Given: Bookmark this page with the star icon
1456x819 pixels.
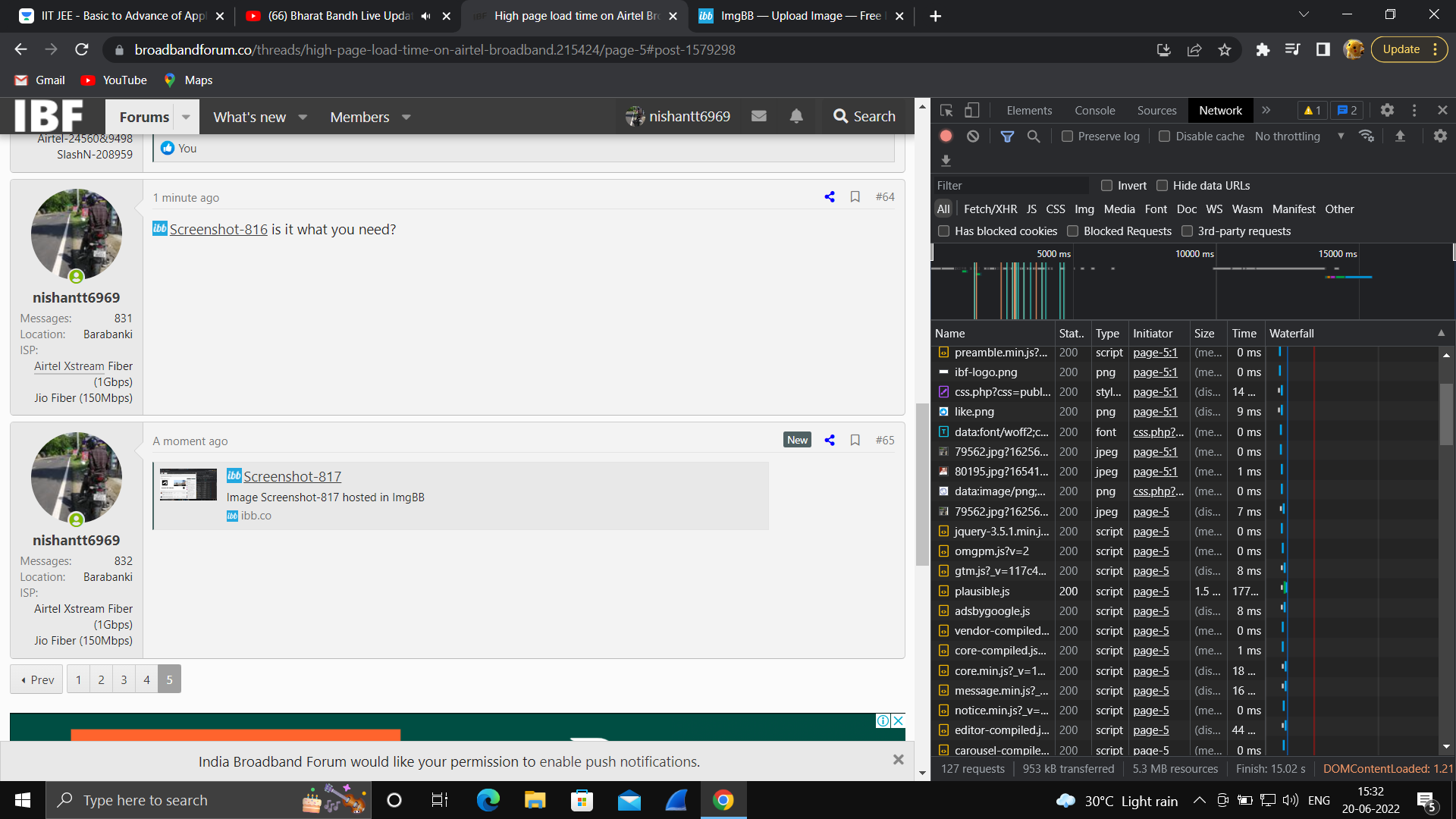Looking at the screenshot, I should tap(1224, 50).
